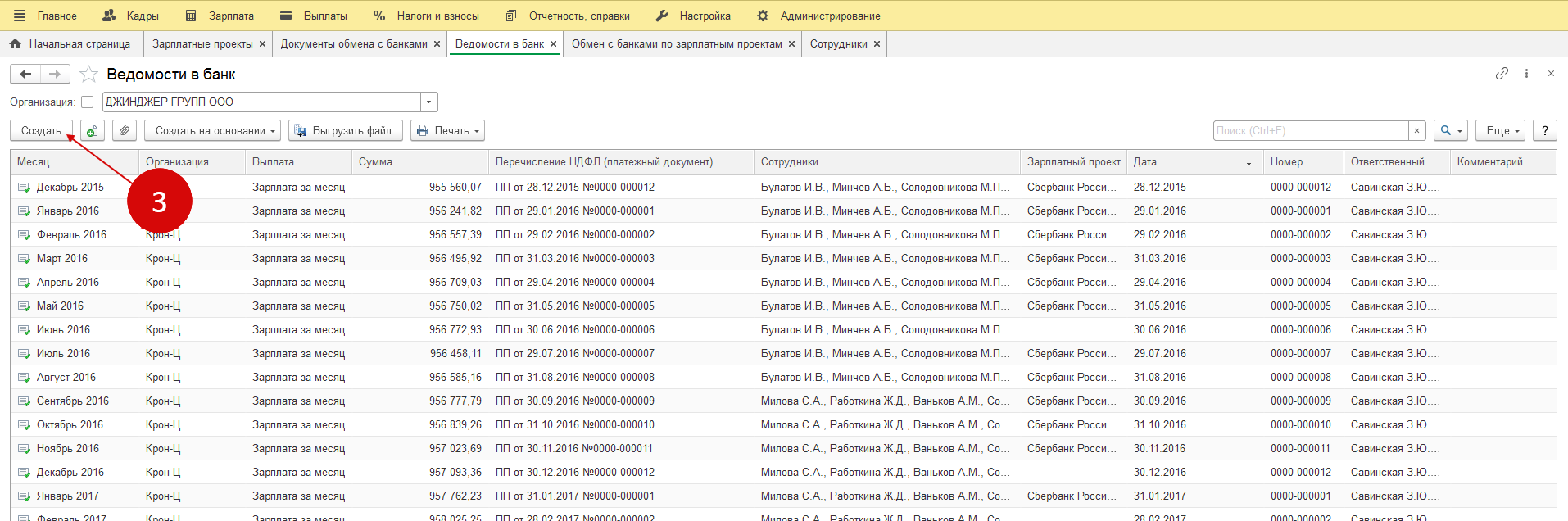Click the Выгрузить файл button
Screen dimensions: 1568x521
pos(345,131)
